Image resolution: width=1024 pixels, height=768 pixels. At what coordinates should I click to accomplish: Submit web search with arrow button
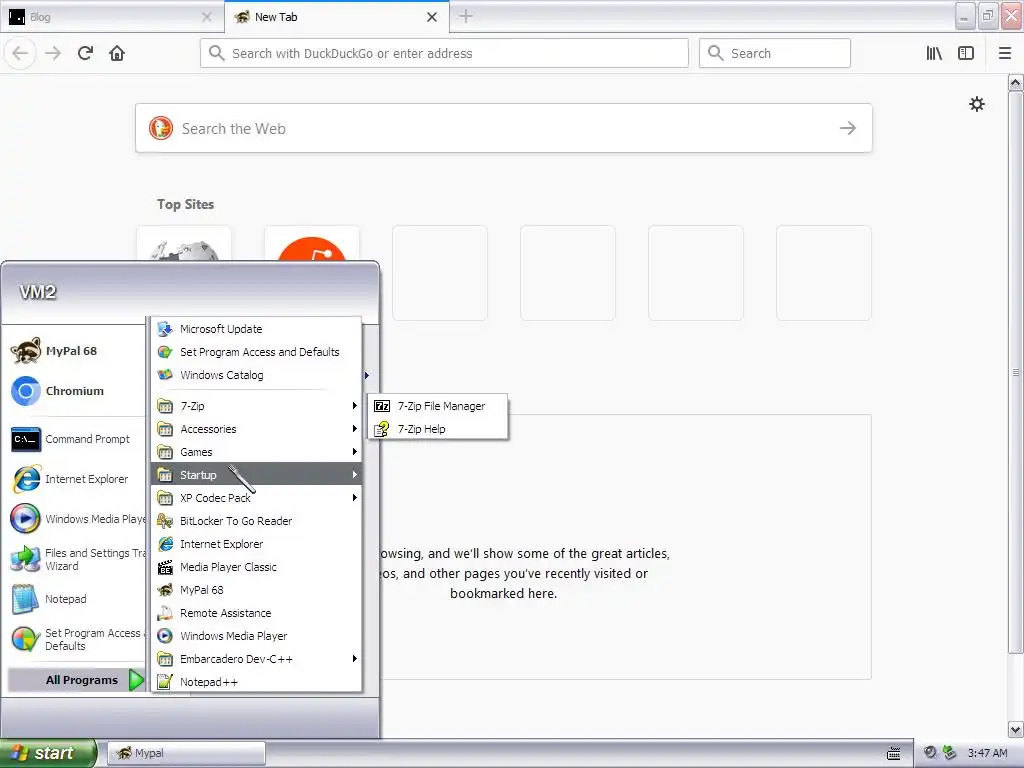pyautogui.click(x=847, y=128)
